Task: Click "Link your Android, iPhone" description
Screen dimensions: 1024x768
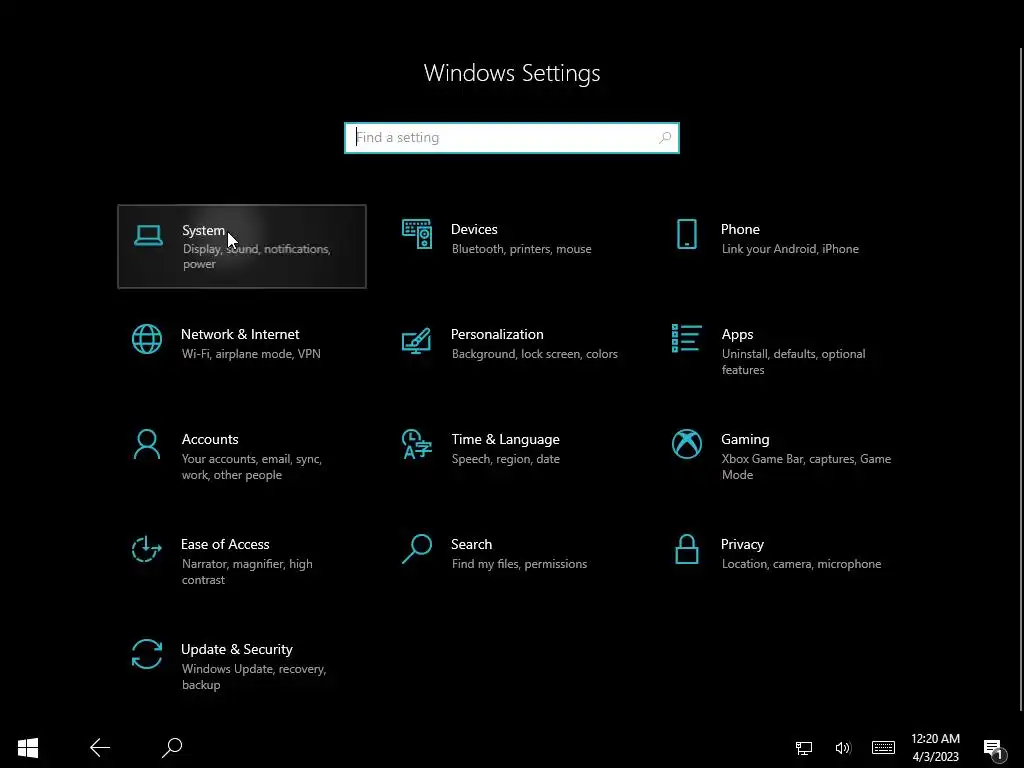Action: coord(790,249)
